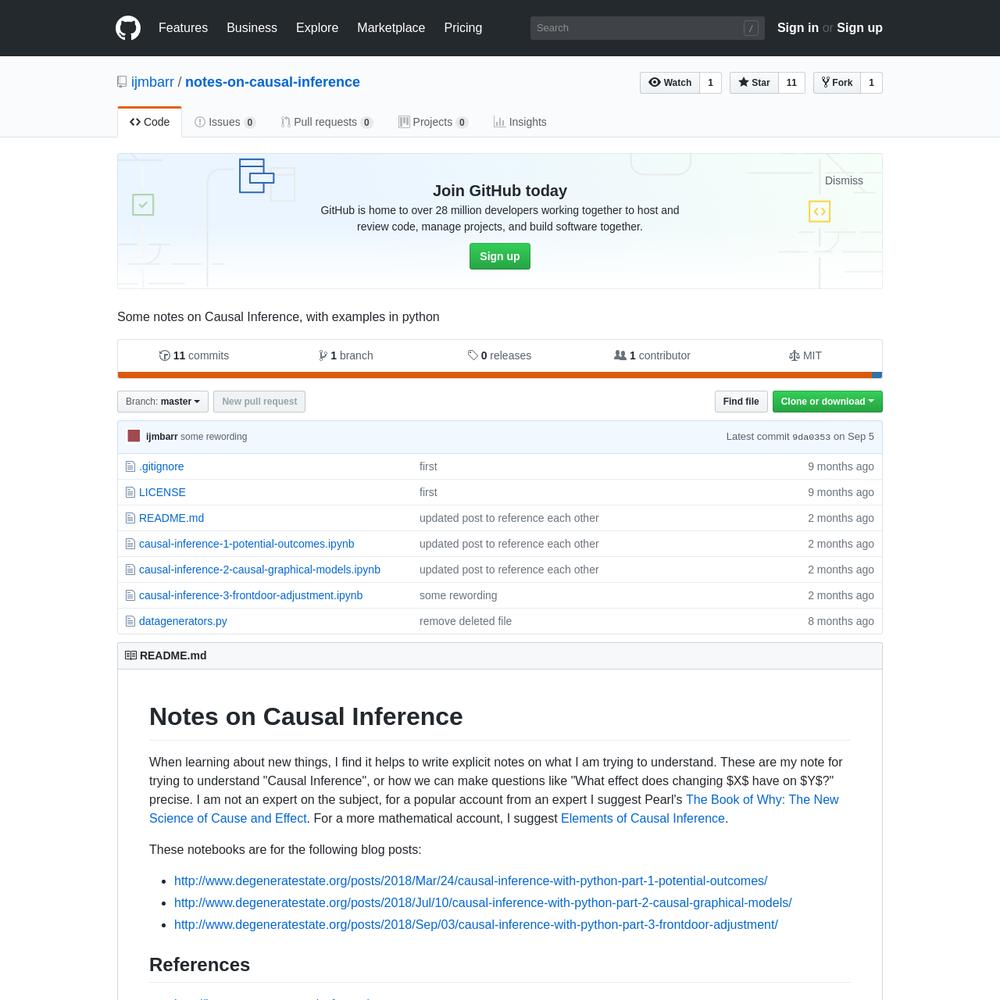
Task: Open the .gitignore file
Action: tap(161, 467)
